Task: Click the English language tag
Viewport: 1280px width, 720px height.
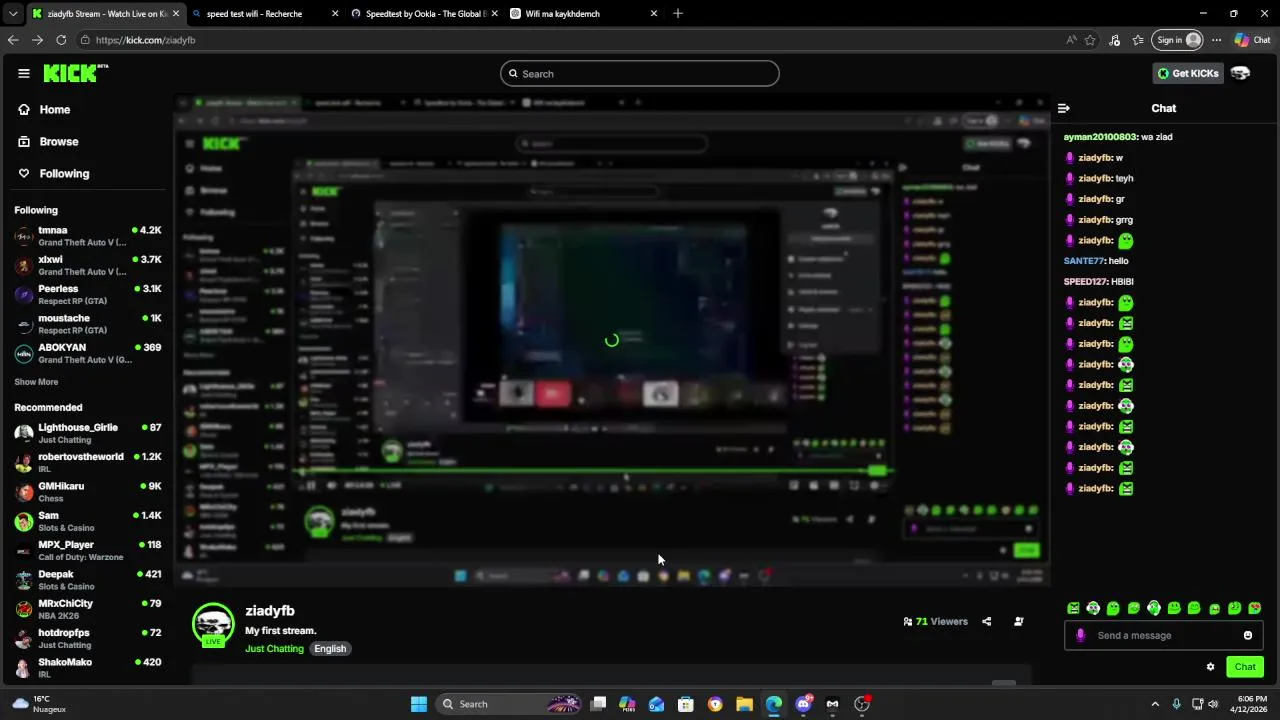Action: [x=330, y=649]
